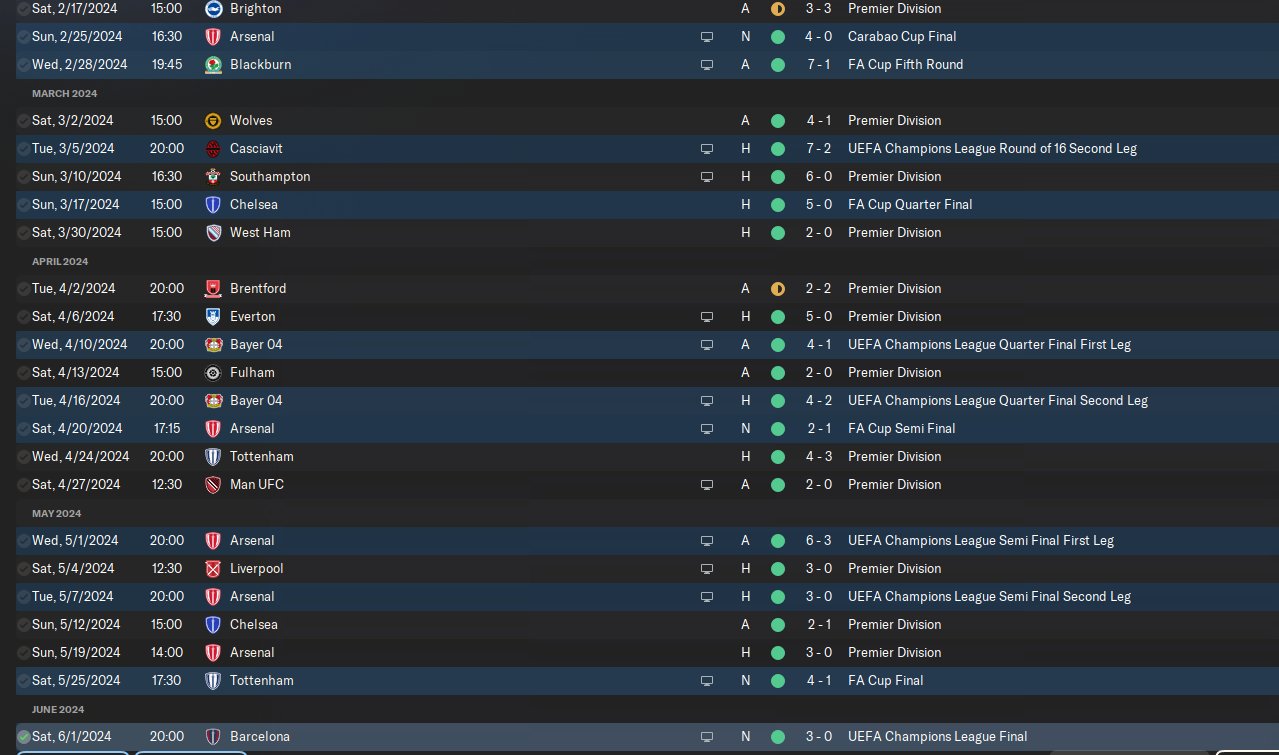Open the Blackburn club badge icon
Image resolution: width=1279 pixels, height=755 pixels.
click(x=212, y=64)
